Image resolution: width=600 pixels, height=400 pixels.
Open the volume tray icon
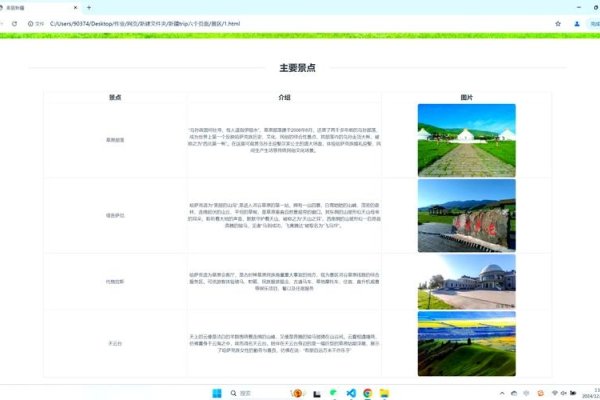pyautogui.click(x=564, y=393)
